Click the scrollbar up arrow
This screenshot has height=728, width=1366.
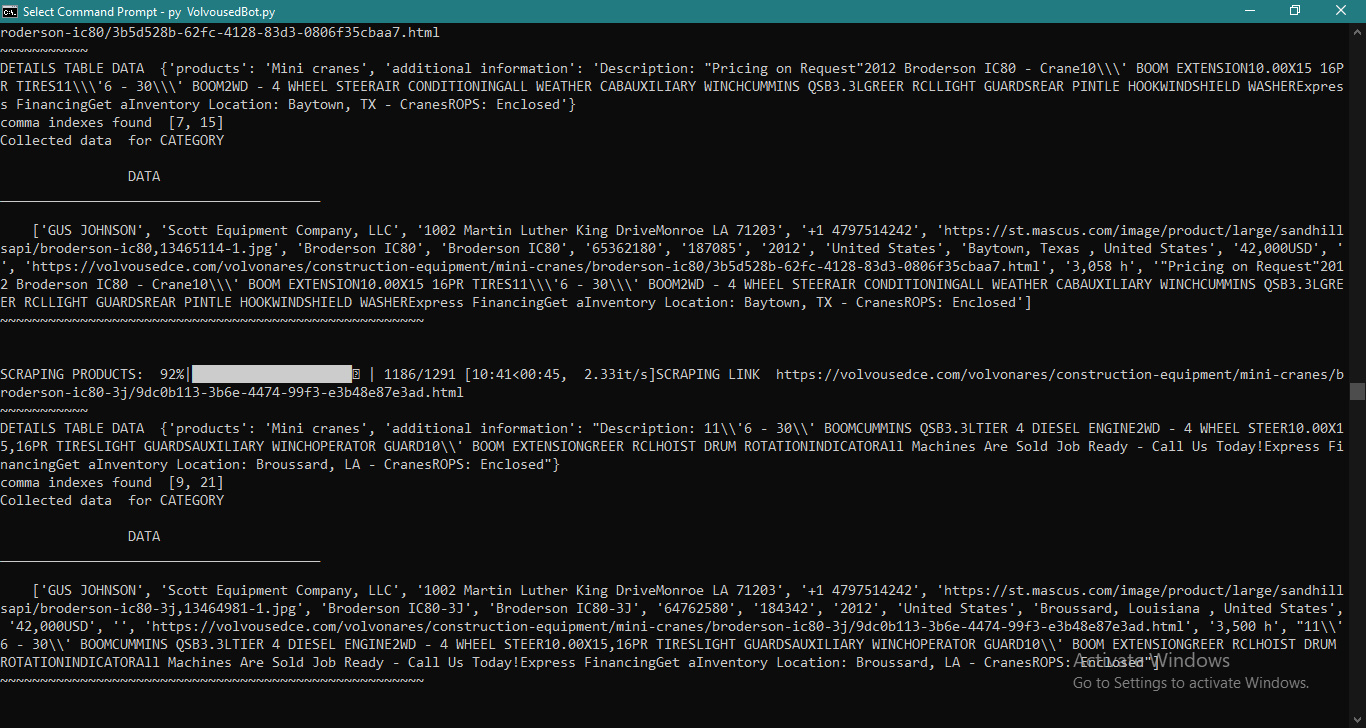click(1357, 31)
